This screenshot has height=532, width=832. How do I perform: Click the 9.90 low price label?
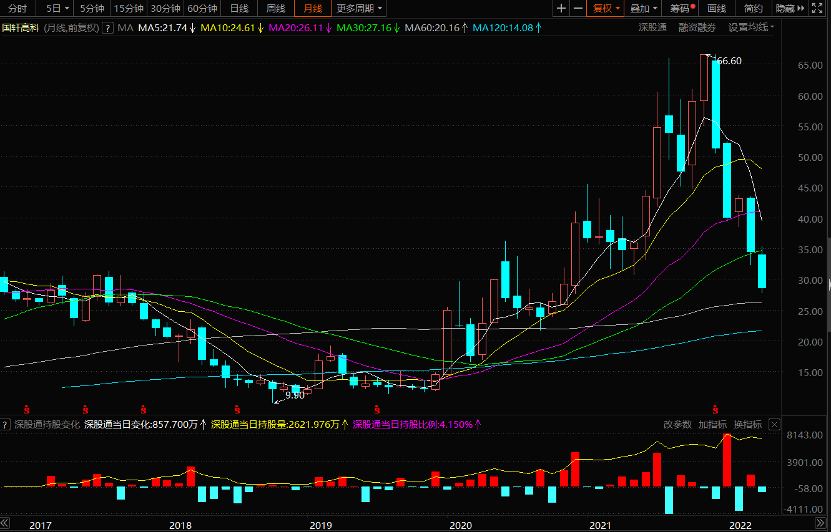(x=294, y=396)
